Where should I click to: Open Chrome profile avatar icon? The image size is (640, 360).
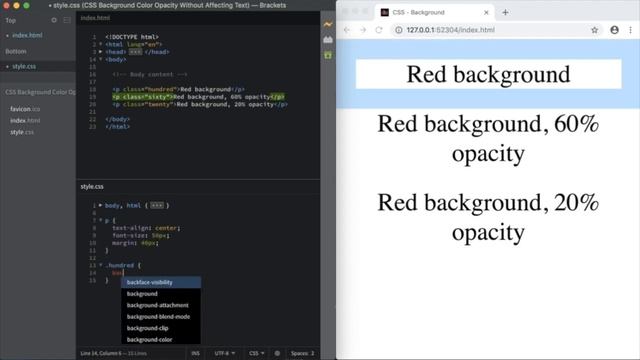[614, 30]
